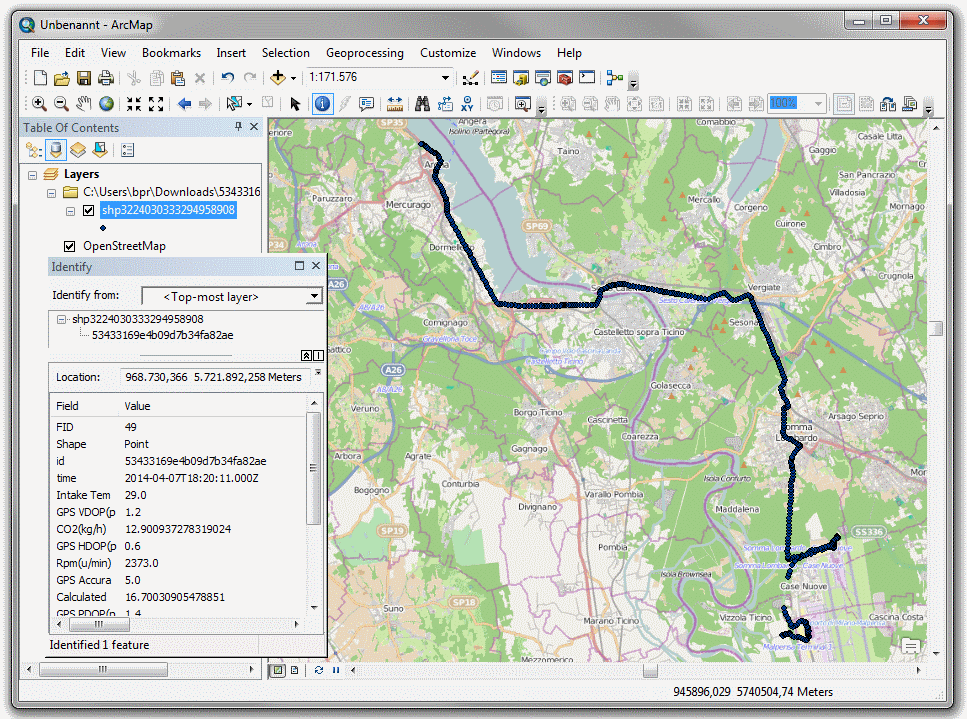Collapse the Layers data frame node
Screen dimensions: 967x719
point(32,175)
